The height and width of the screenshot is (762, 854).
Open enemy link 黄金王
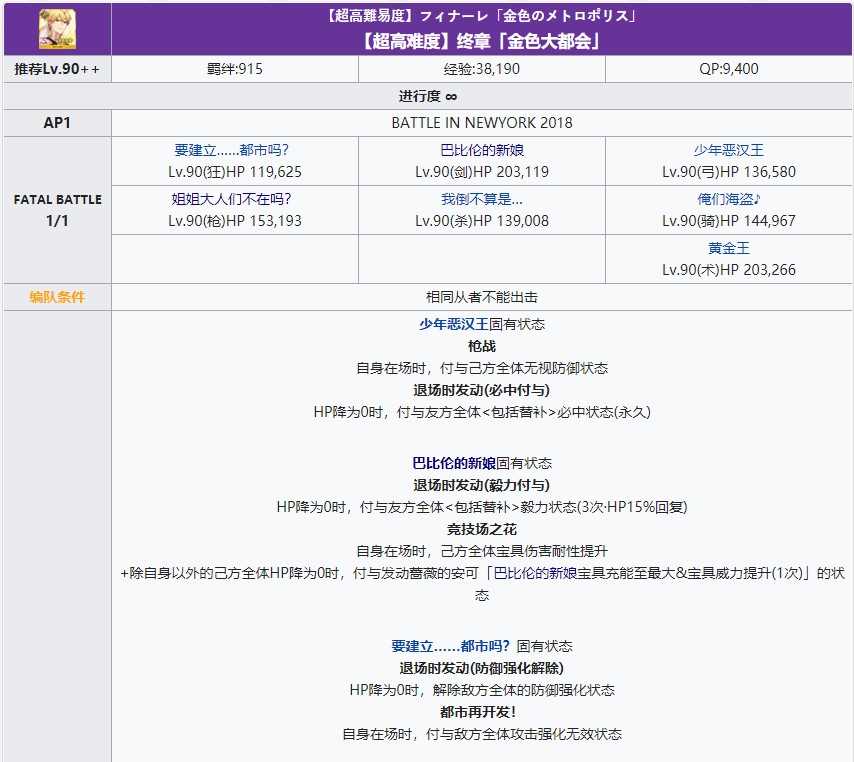729,248
